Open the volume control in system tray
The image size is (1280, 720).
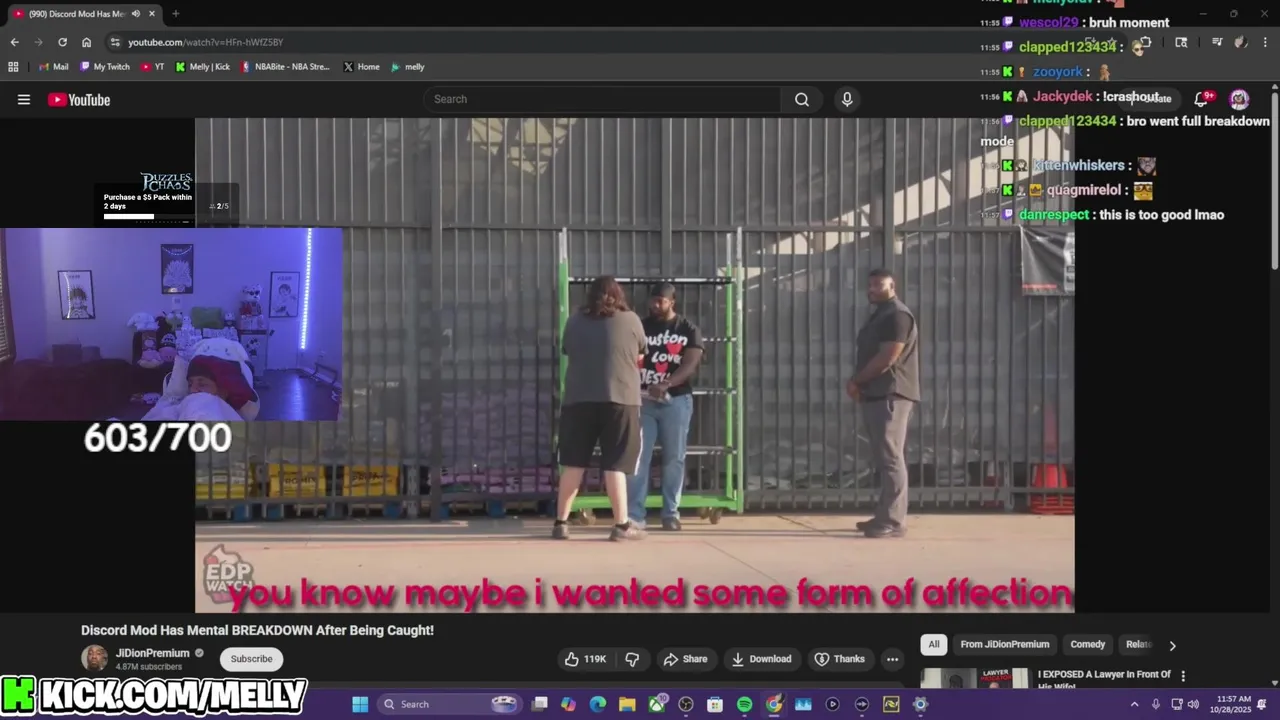click(1193, 704)
